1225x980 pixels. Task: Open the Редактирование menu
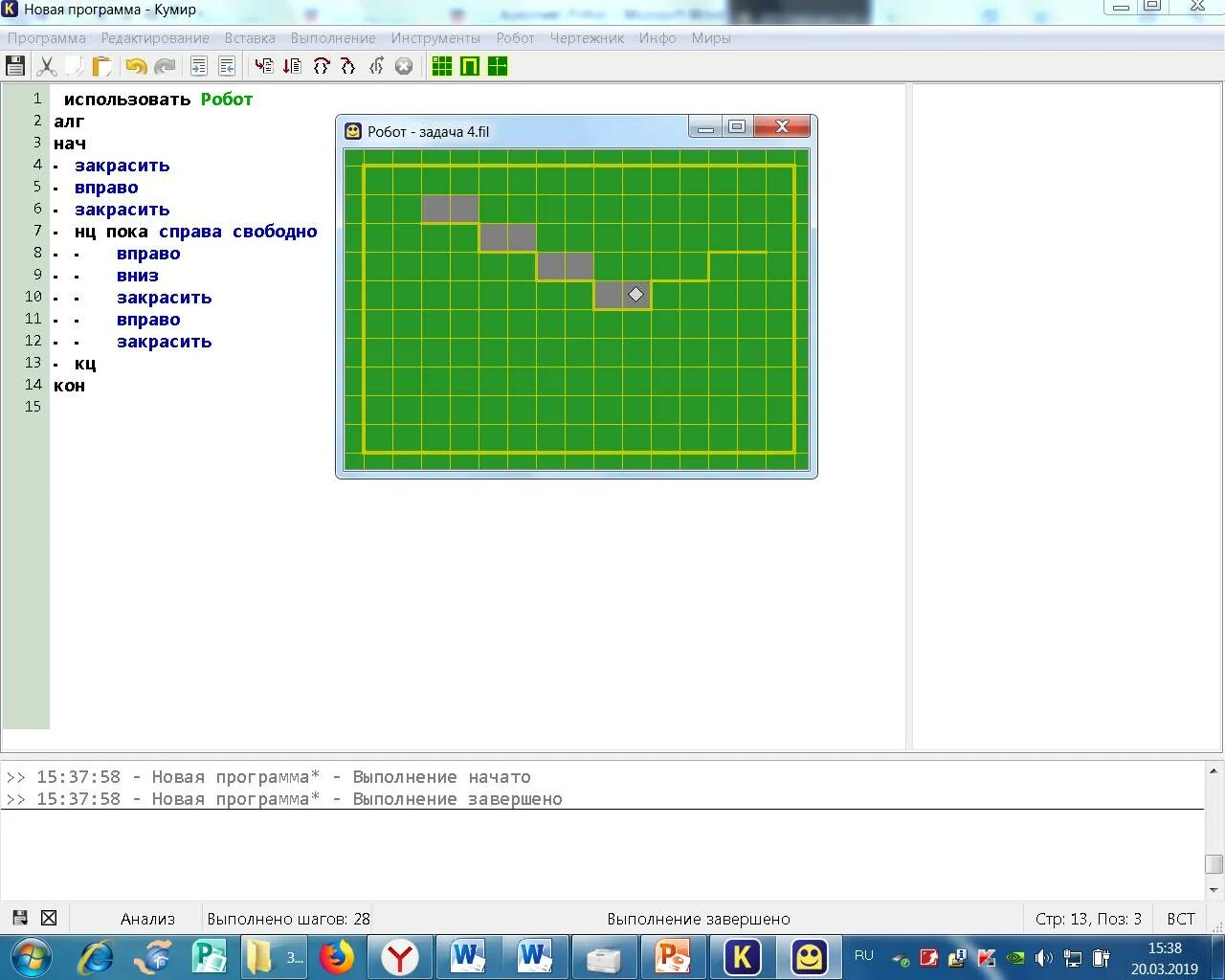tap(155, 38)
